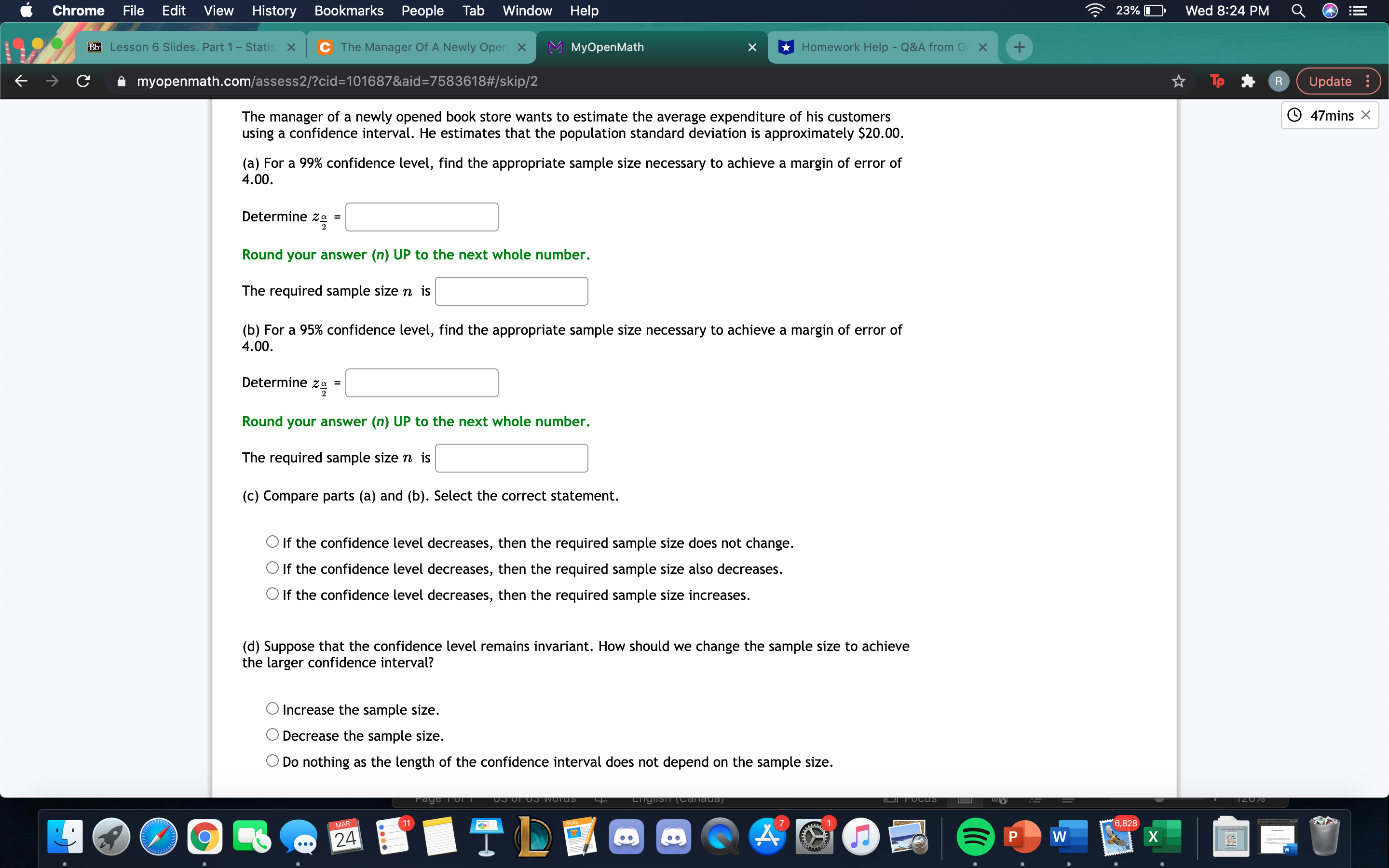Click the Update button in Chrome
The image size is (1389, 868).
pyautogui.click(x=1331, y=81)
